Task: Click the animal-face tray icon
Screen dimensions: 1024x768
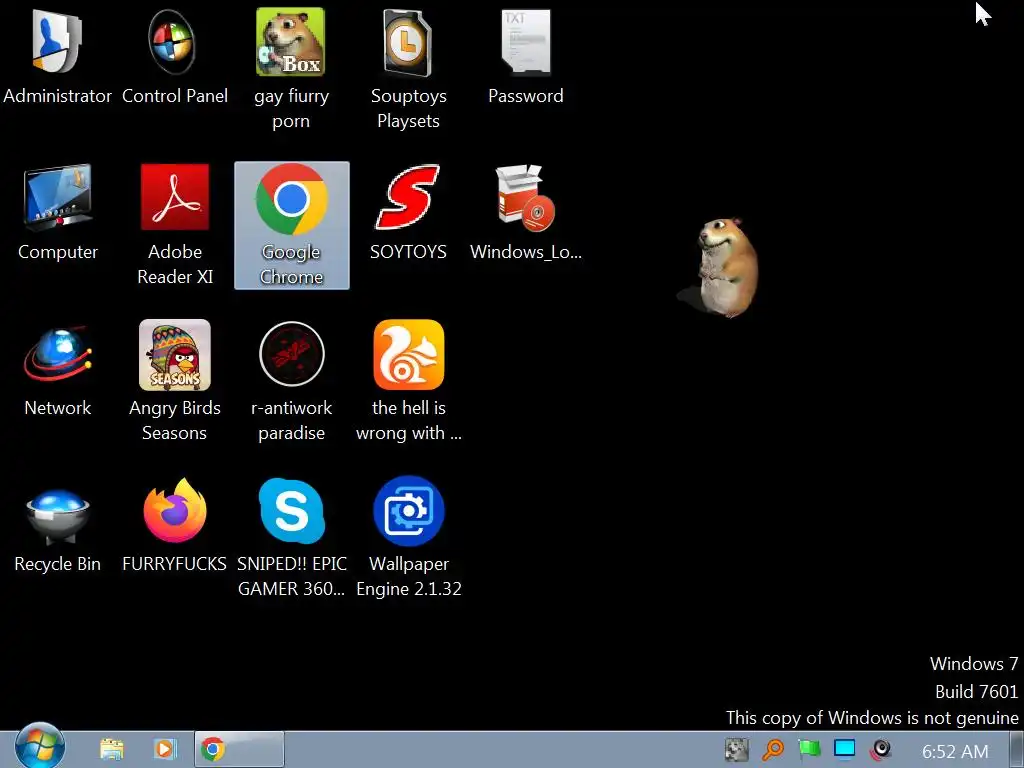Action: point(737,750)
